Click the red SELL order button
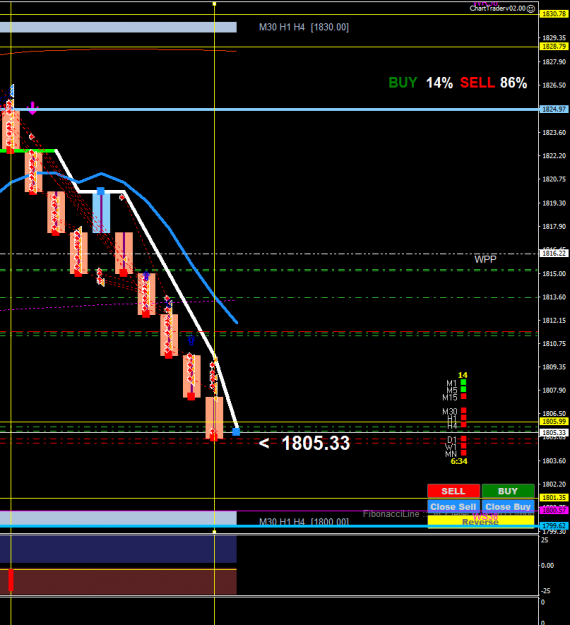 pos(454,491)
